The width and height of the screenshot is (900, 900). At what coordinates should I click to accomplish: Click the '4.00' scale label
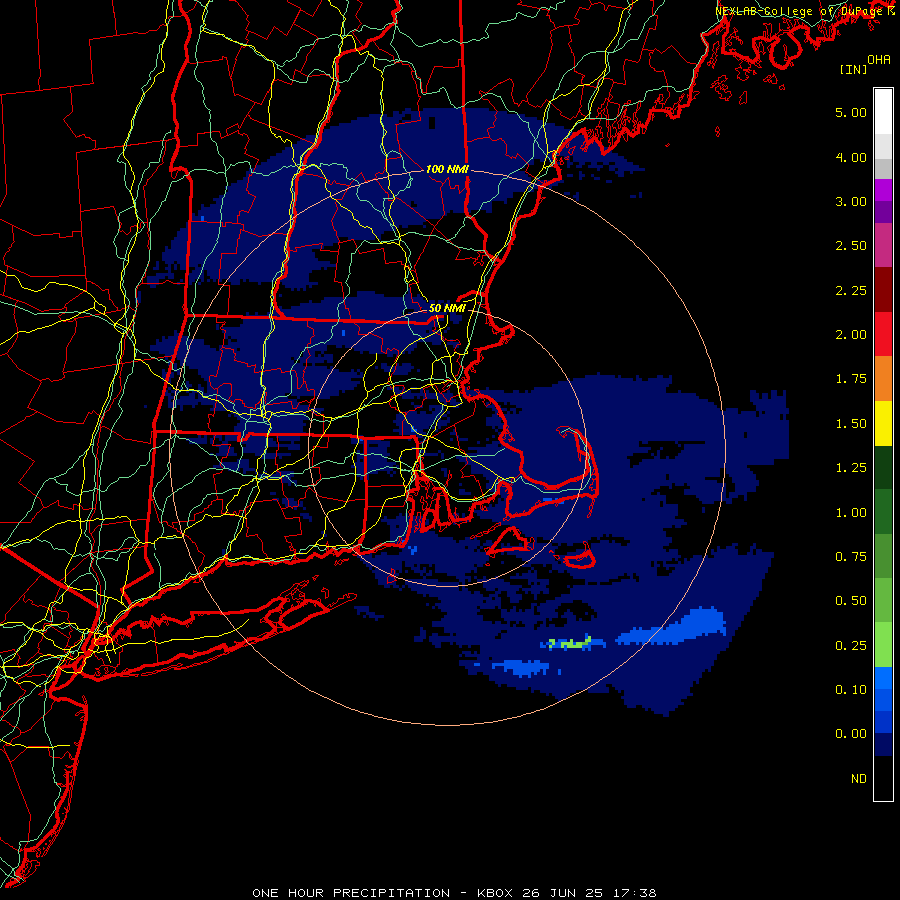tap(851, 157)
